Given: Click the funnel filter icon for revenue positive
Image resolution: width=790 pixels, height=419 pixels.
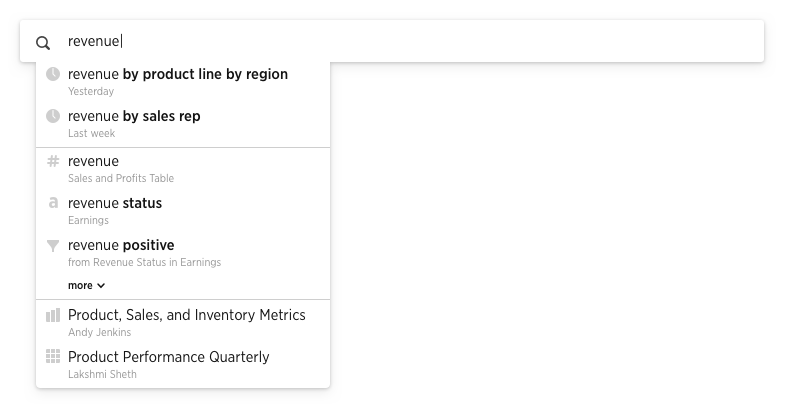Looking at the screenshot, I should point(53,245).
